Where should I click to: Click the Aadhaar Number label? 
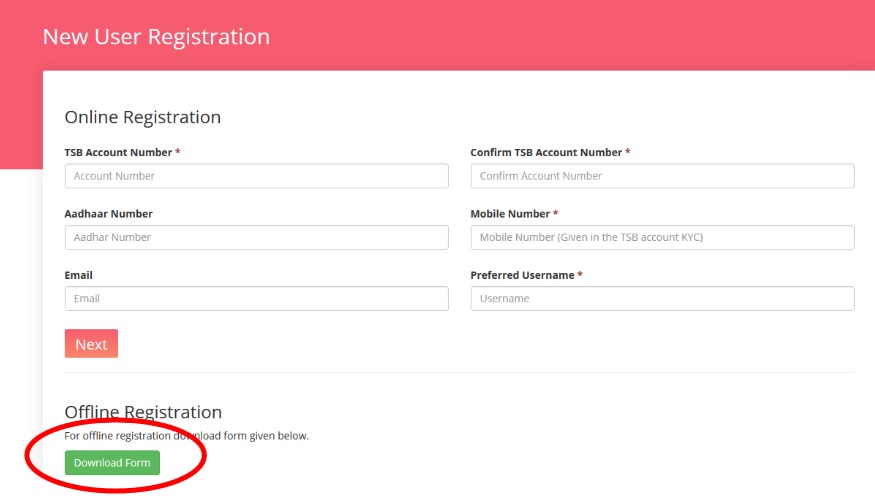(108, 214)
